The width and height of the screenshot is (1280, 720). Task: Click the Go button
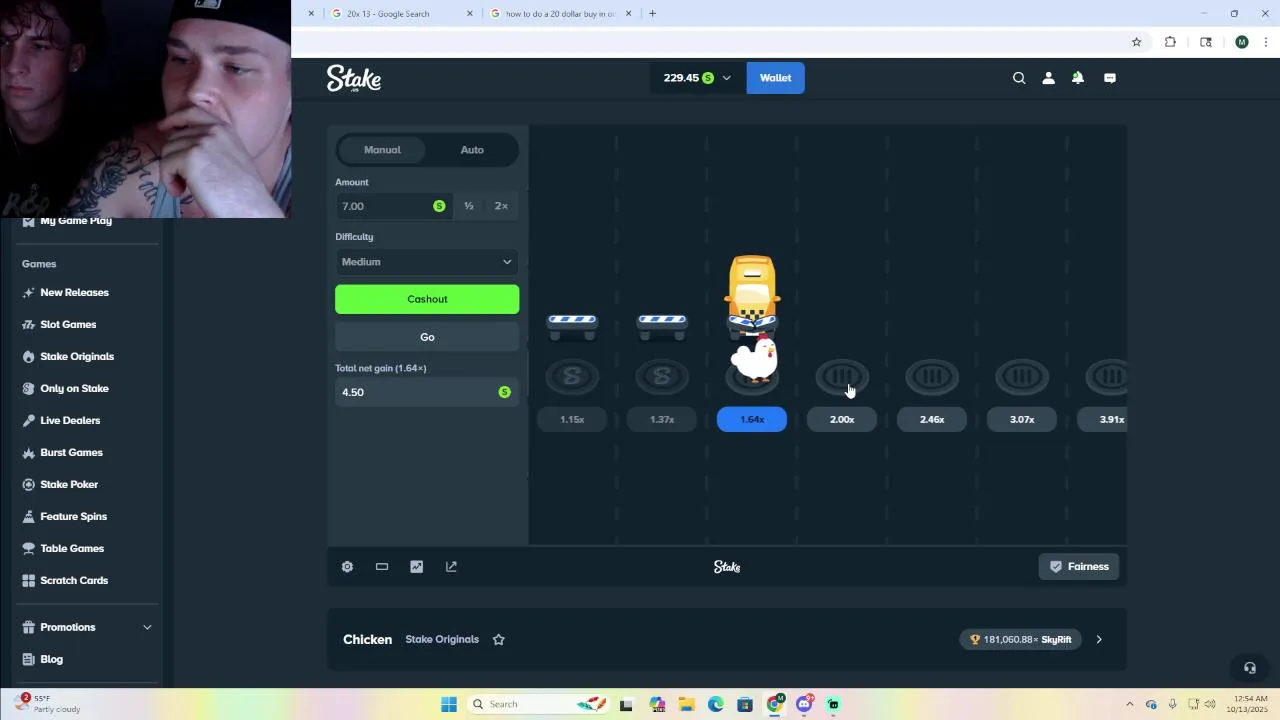[x=427, y=337]
